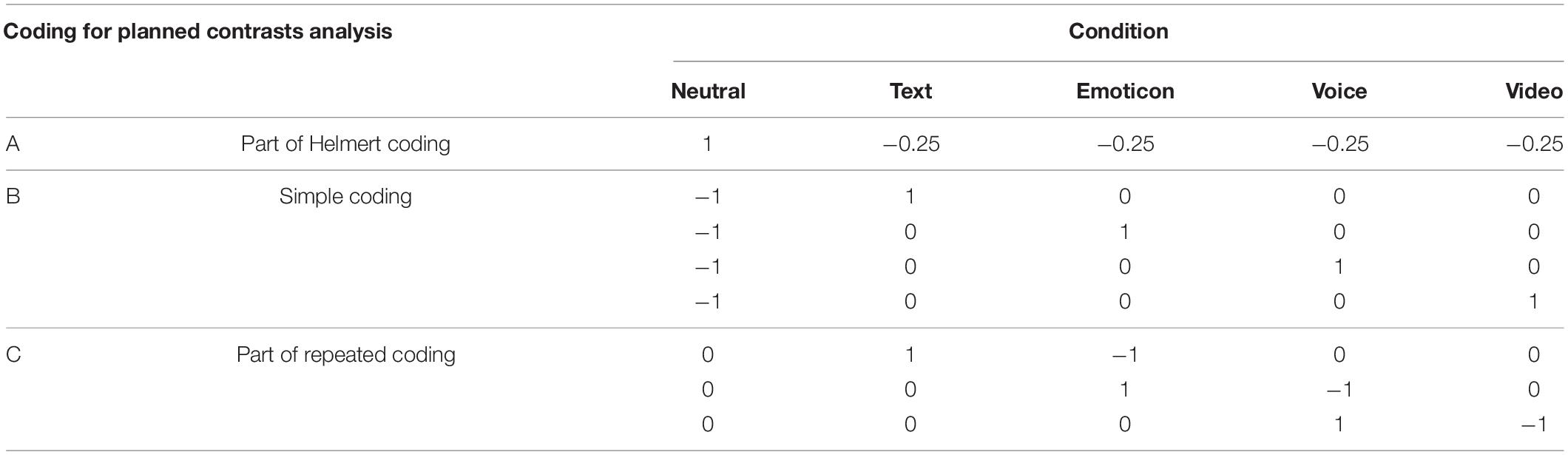
Task: Click the −0.25 value under Text
Action: 910,144
